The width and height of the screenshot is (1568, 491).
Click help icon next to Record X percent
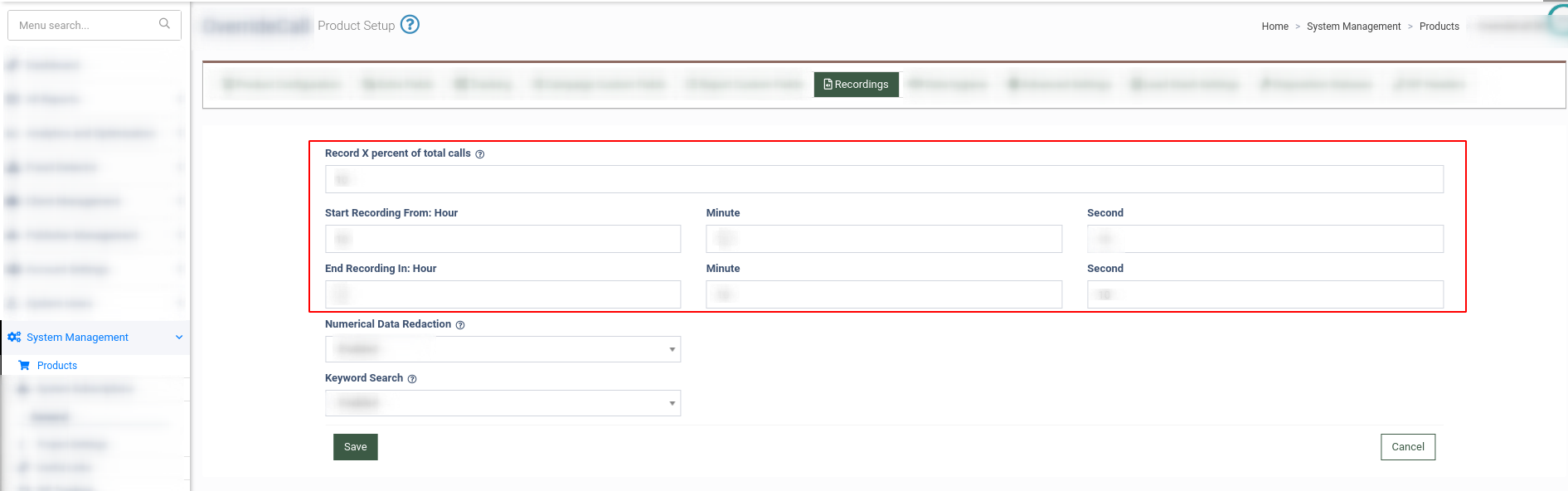pos(480,154)
